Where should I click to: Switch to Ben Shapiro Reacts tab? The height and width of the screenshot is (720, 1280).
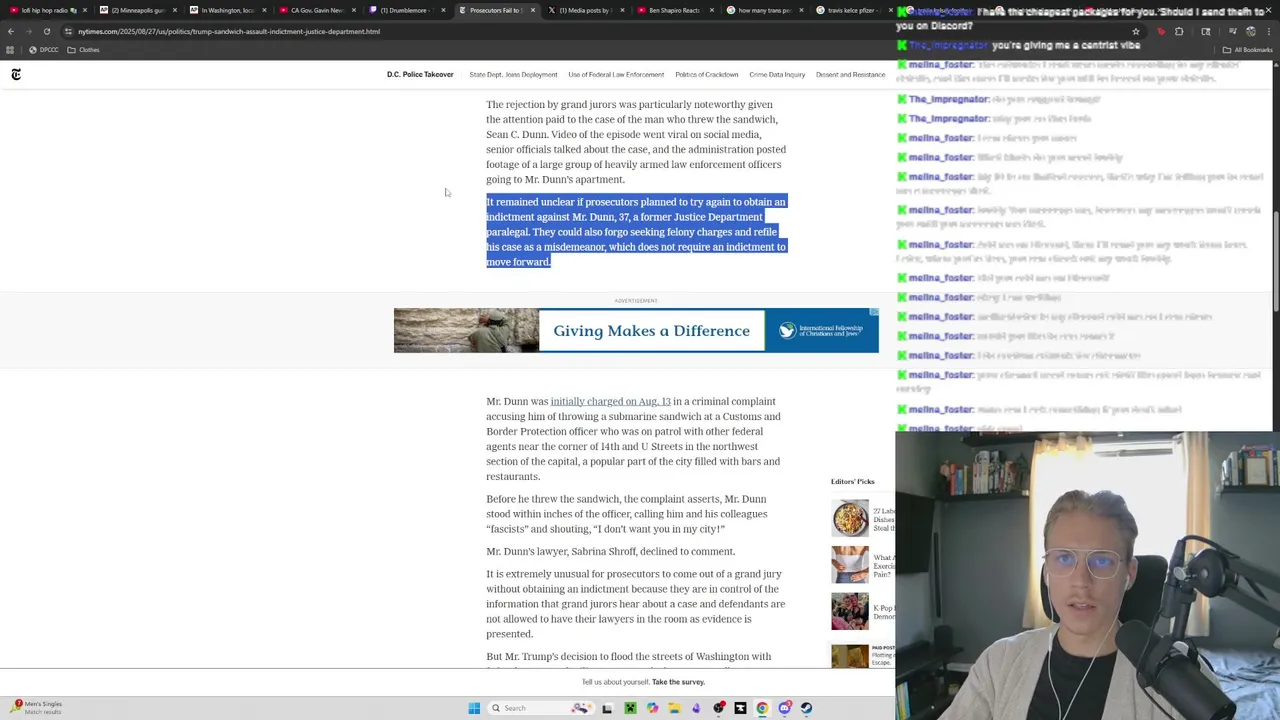673,10
